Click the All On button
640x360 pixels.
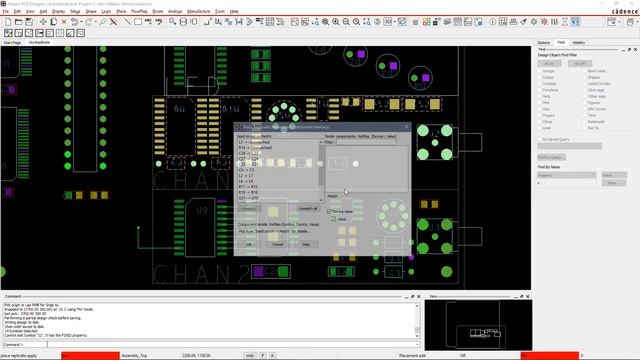coord(549,64)
